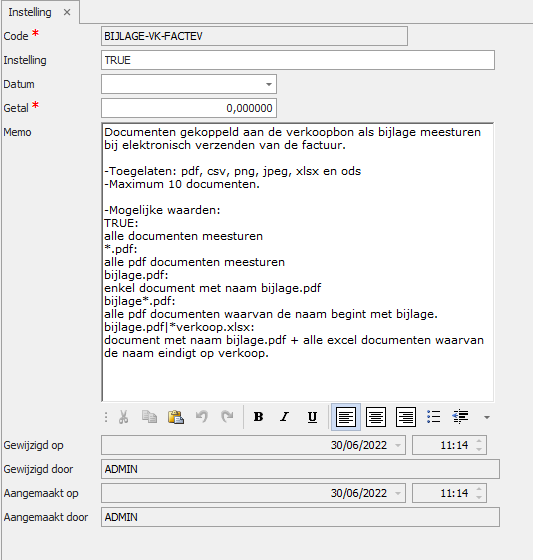Click memo line "alle documenten meesturen"
This screenshot has width=533, height=560.
(x=184, y=236)
